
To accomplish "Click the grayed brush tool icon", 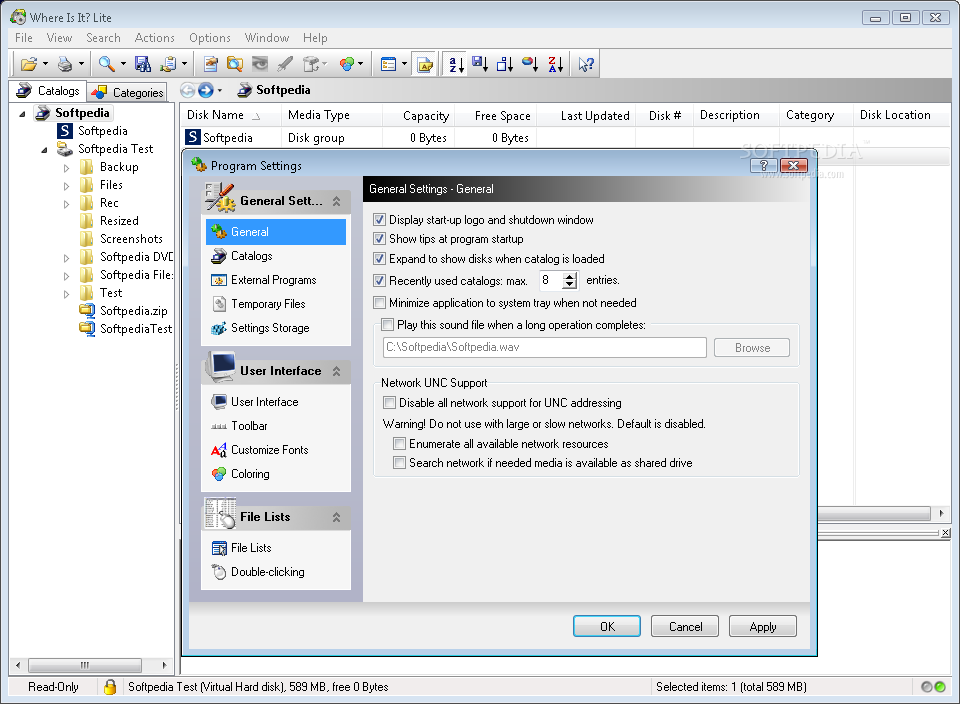I will click(x=285, y=64).
